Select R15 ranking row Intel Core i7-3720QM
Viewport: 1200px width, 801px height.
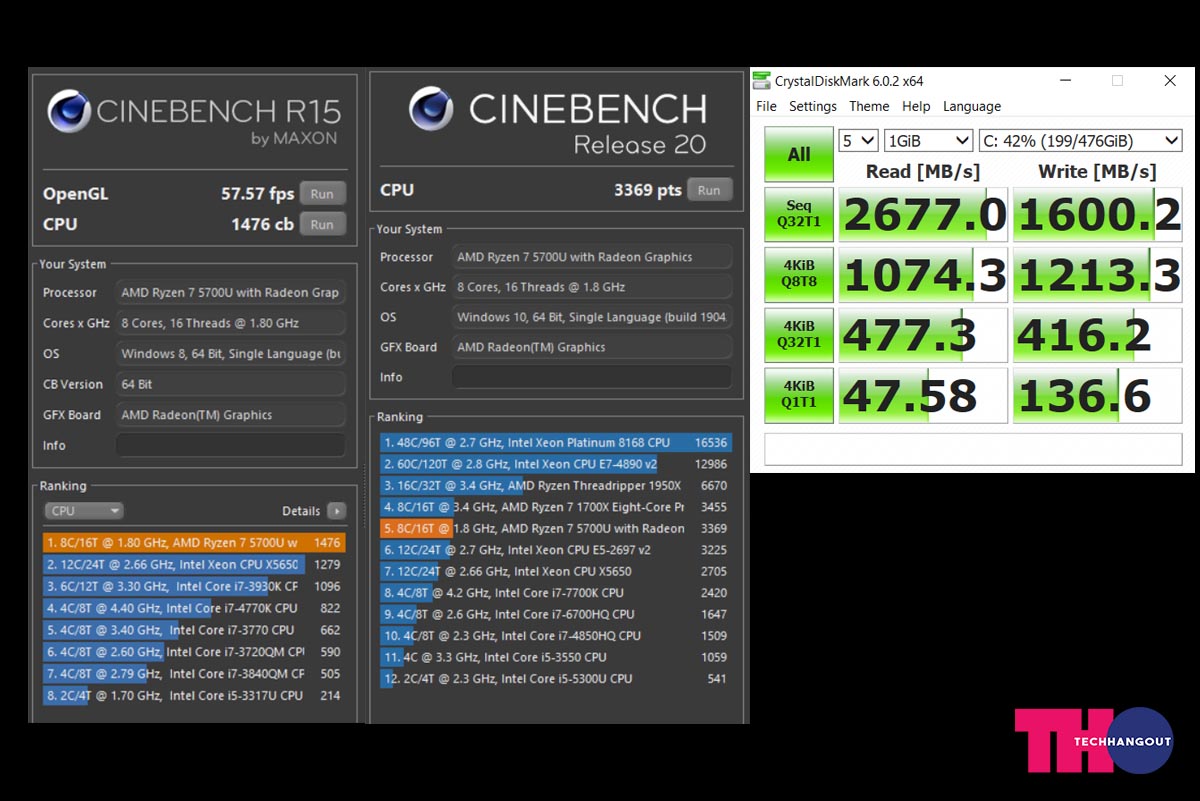[x=194, y=652]
